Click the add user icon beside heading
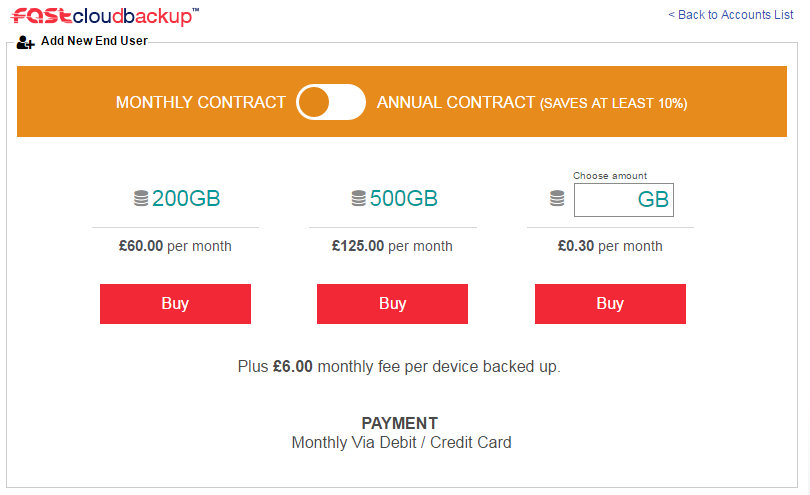This screenshot has height=495, width=810. tap(25, 42)
